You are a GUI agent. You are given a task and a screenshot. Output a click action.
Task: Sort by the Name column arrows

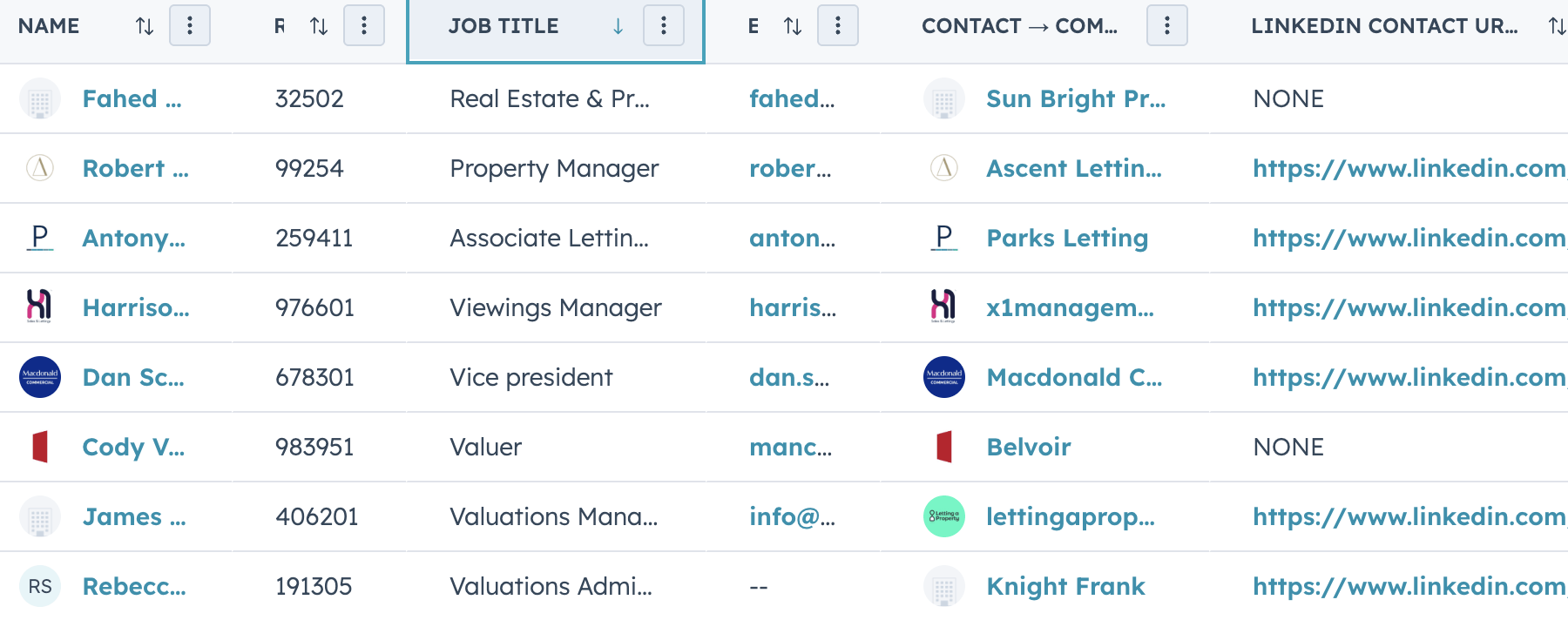coord(145,26)
